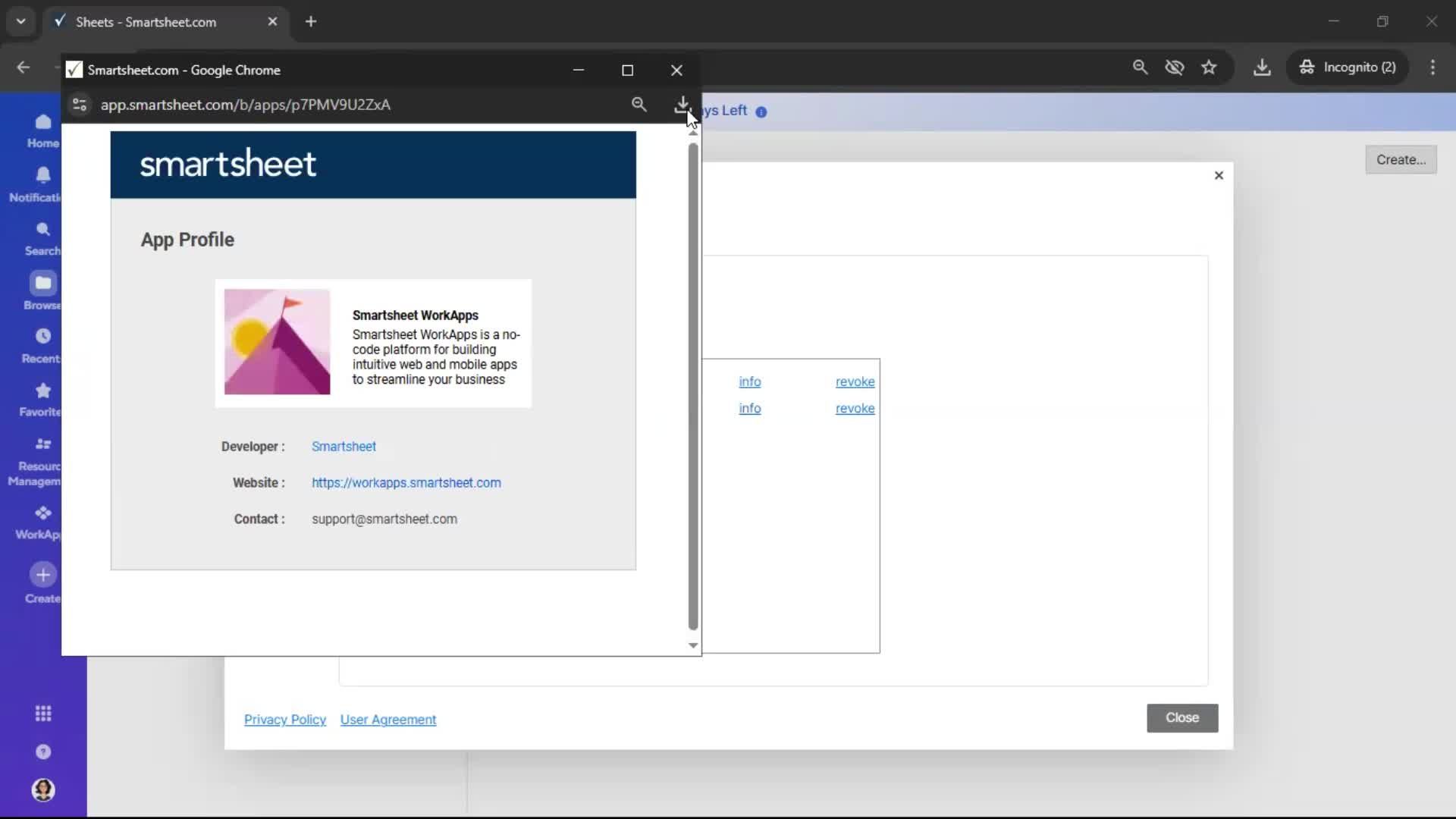Download the app profile page
The width and height of the screenshot is (1456, 819).
click(682, 104)
